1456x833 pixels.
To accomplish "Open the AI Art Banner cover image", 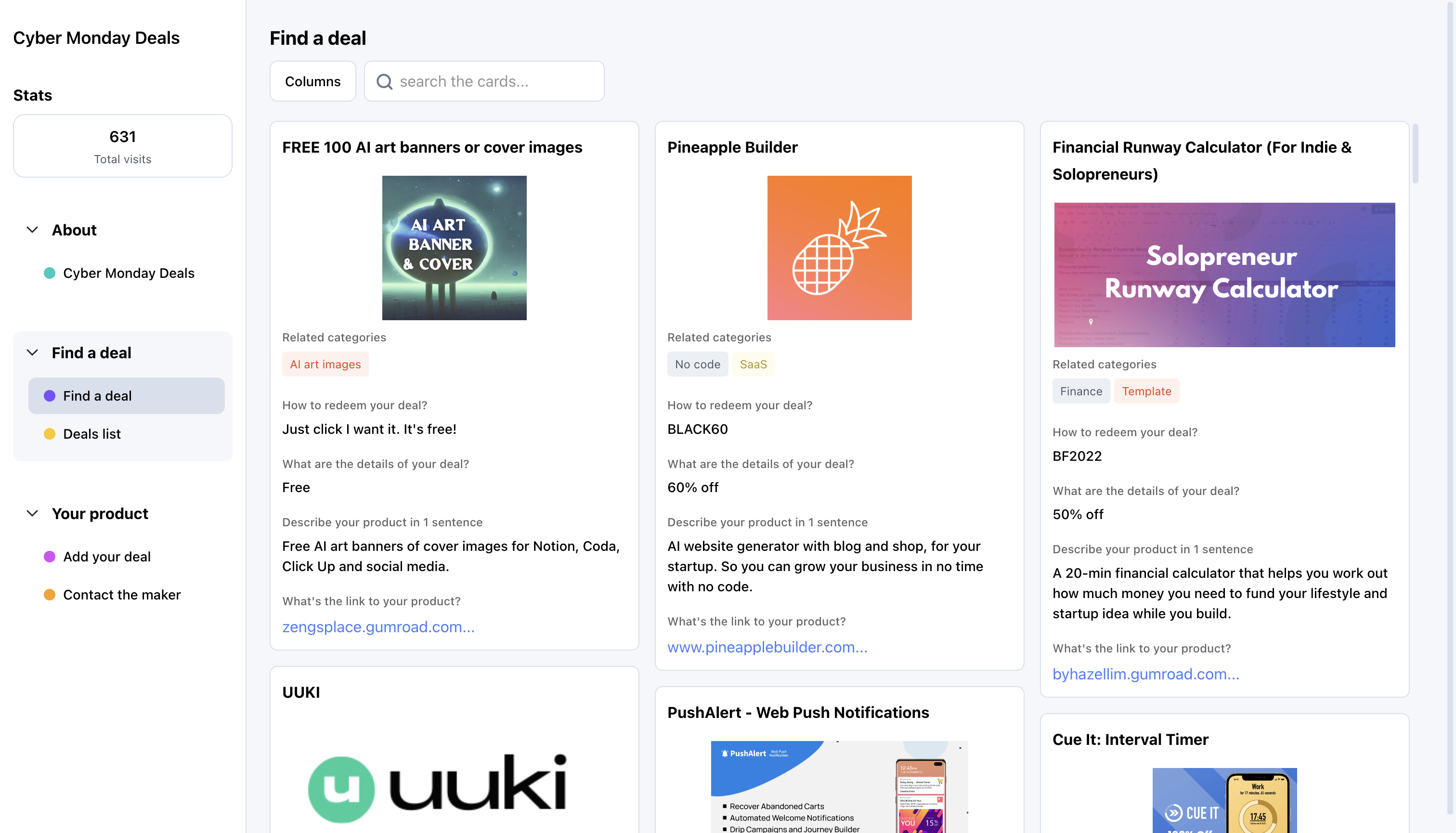I will [x=454, y=247].
